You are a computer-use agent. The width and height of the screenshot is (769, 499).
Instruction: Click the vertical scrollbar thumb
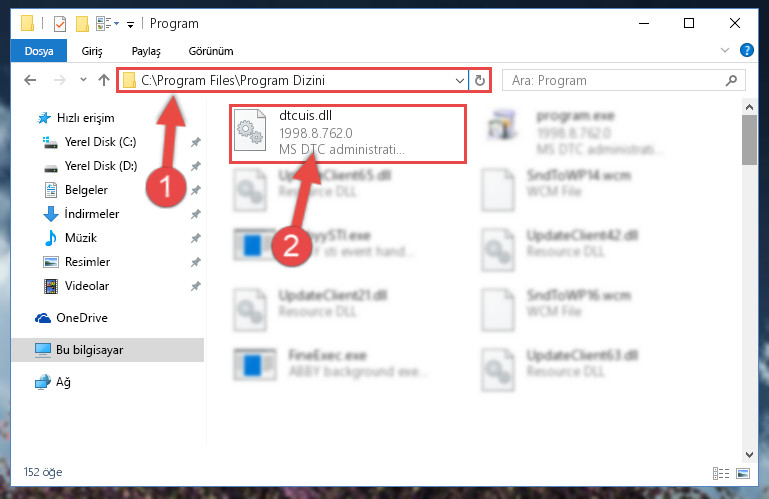[x=749, y=140]
